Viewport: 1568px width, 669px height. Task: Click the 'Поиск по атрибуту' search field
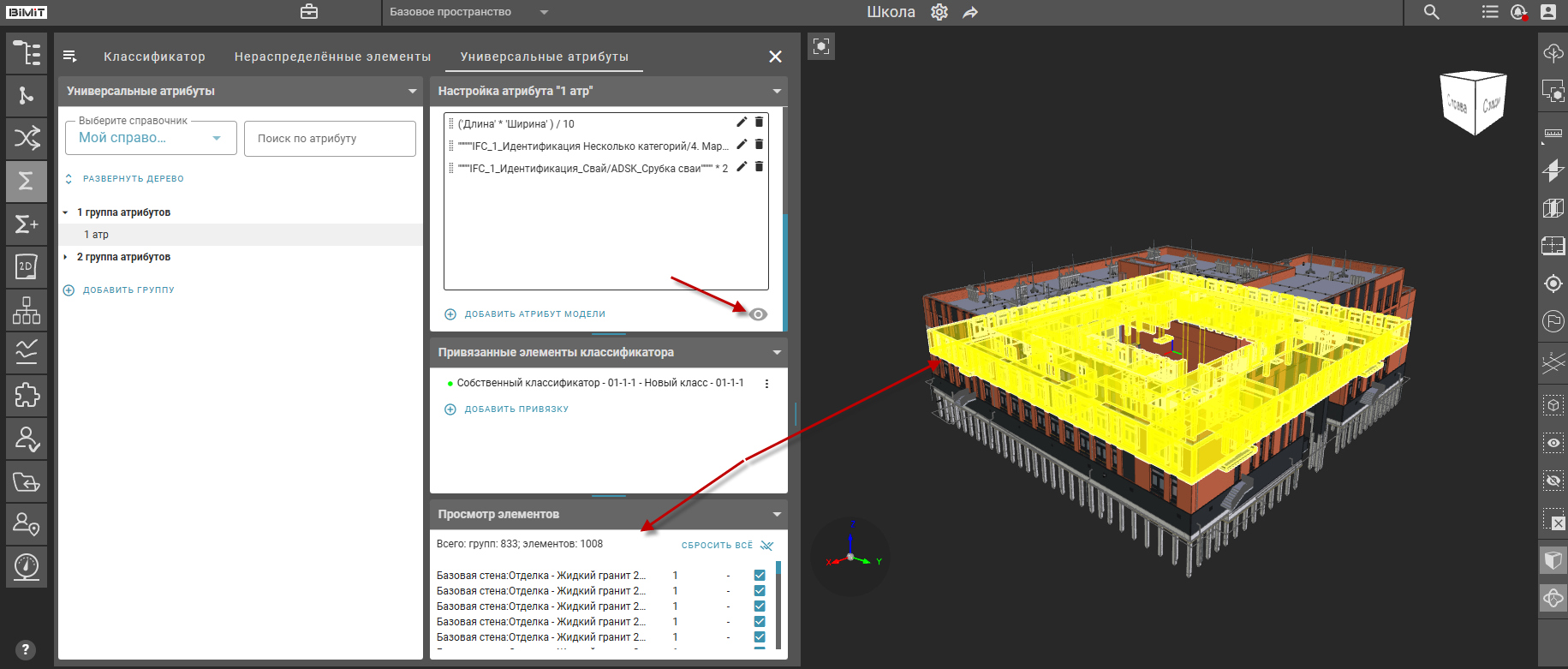(x=330, y=139)
